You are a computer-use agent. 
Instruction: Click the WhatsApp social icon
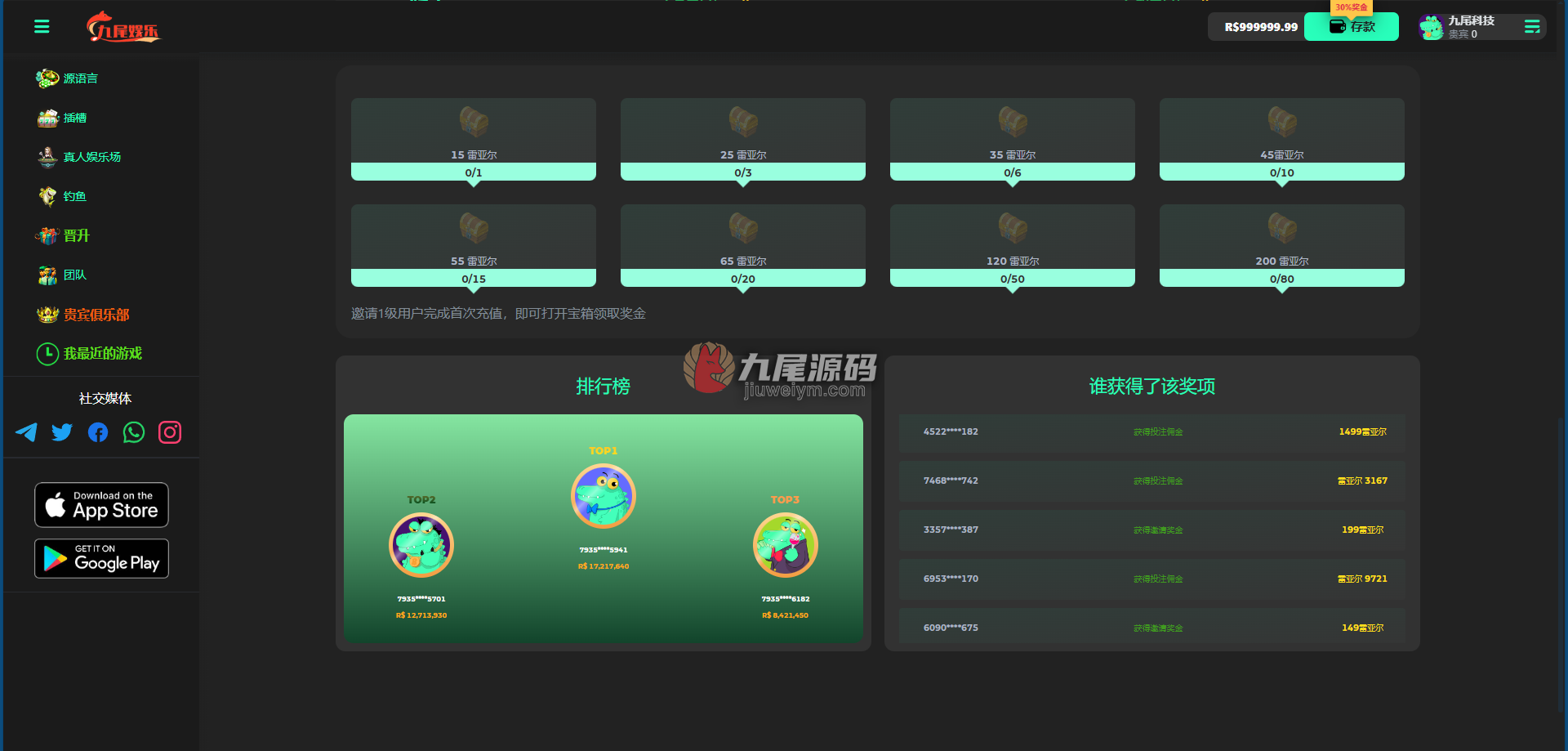[x=134, y=432]
